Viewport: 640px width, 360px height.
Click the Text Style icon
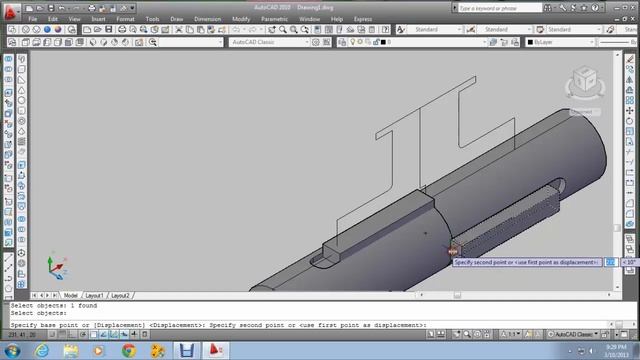pos(401,29)
